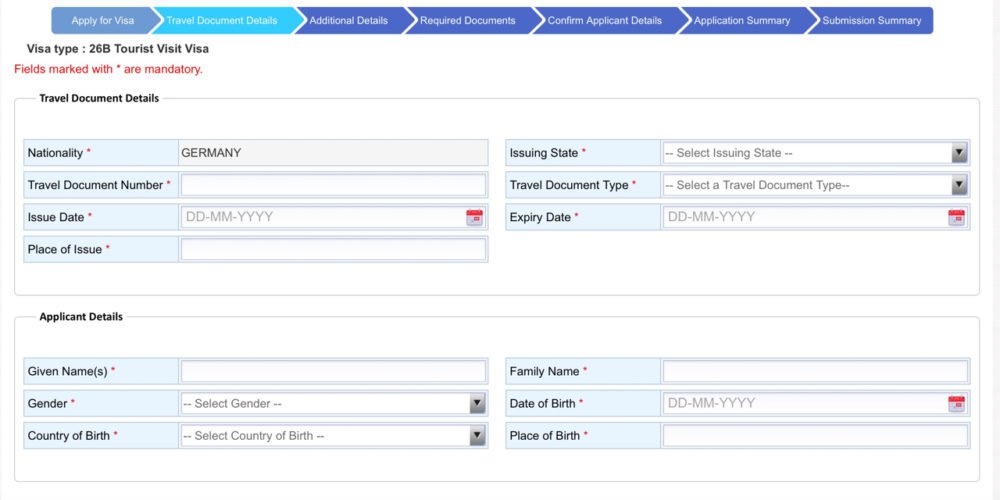Image resolution: width=1000 pixels, height=500 pixels.
Task: Open the Confirm Applicant Details step
Action: (605, 20)
